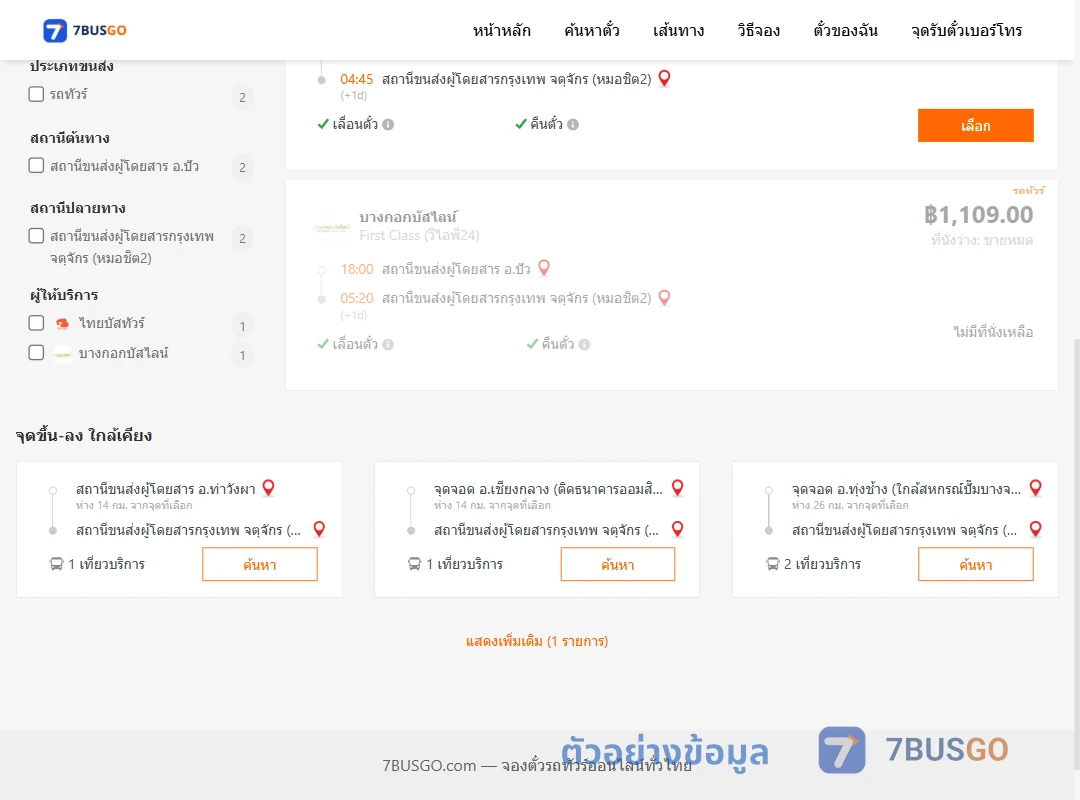The image size is (1080, 800).
Task: Tick the บางกอกบัสไลน์ operator checkbox
Action: point(37,353)
